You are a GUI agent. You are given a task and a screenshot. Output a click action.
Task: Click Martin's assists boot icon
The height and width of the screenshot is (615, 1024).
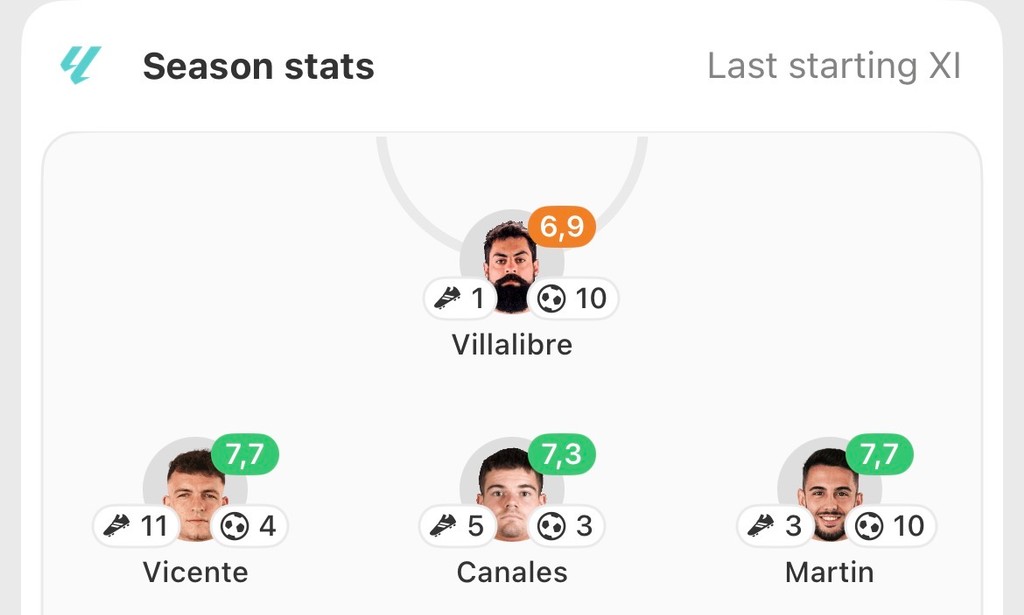pos(761,526)
